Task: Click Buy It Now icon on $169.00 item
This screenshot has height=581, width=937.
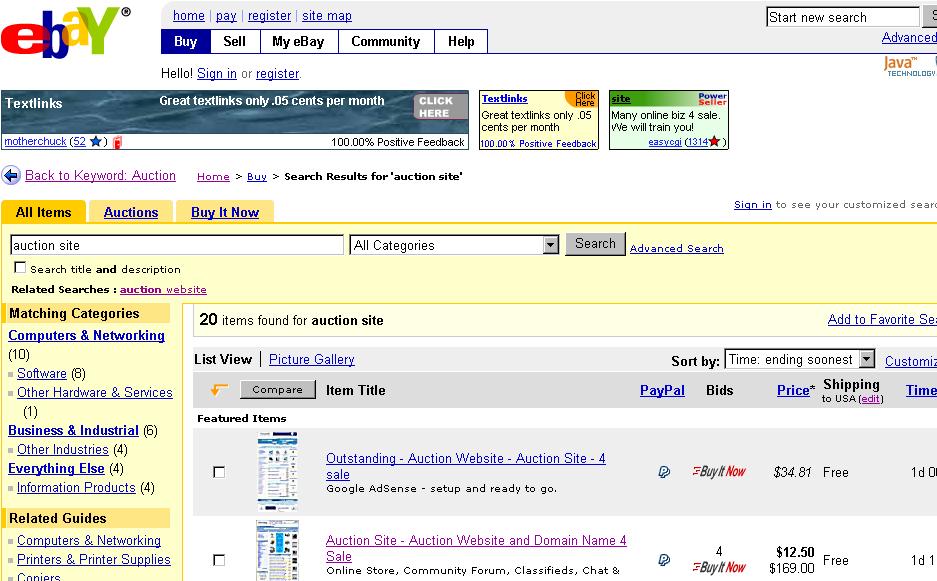Action: pos(719,567)
